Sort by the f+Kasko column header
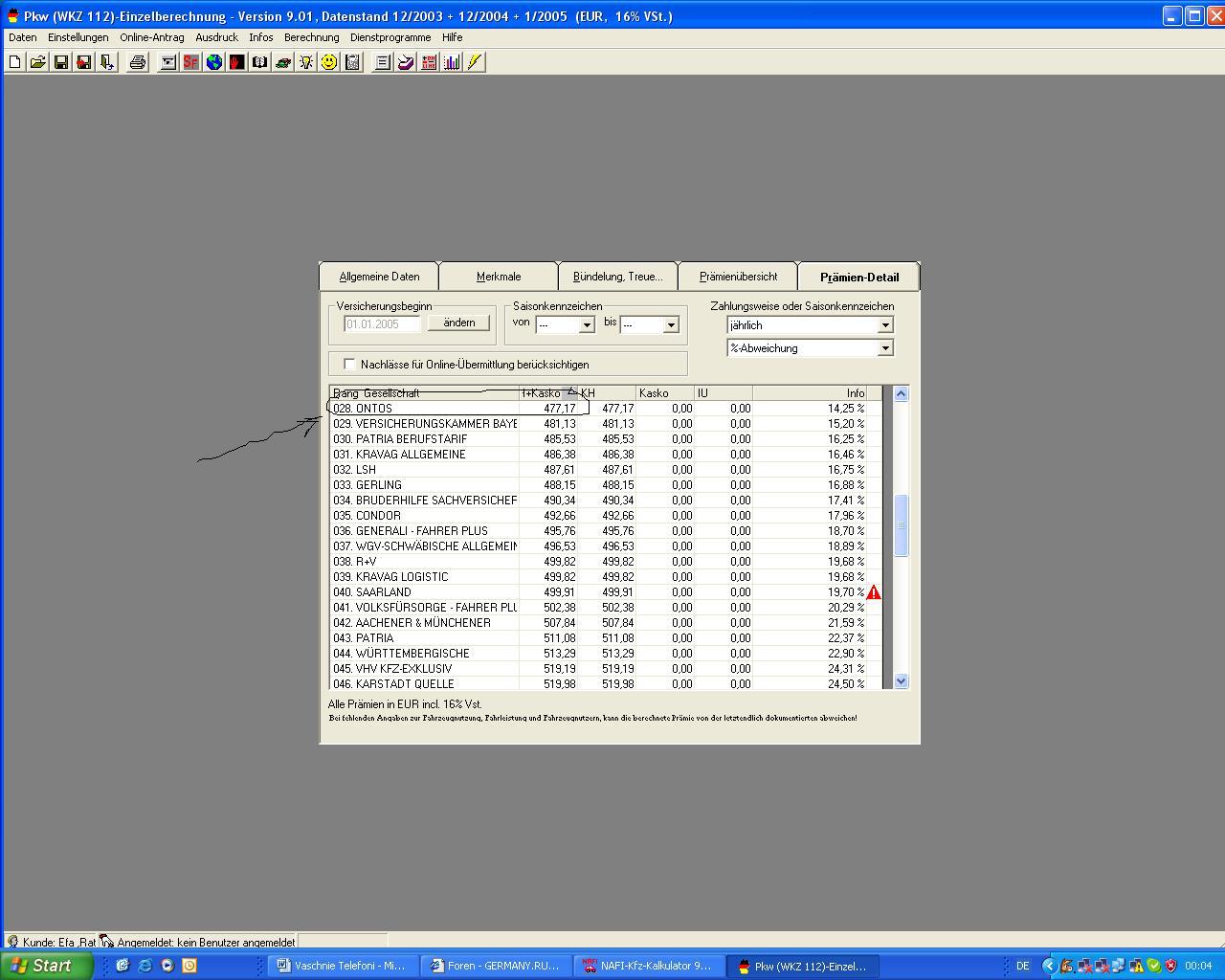The width and height of the screenshot is (1225, 980). (548, 393)
